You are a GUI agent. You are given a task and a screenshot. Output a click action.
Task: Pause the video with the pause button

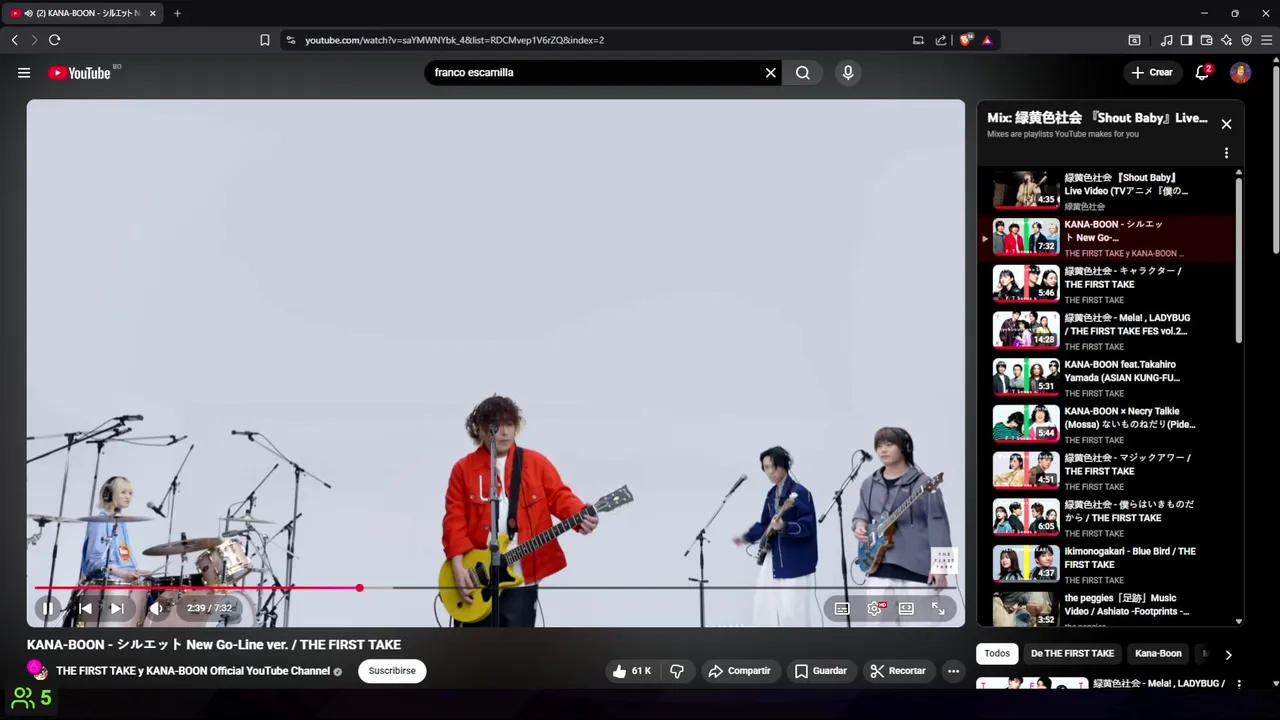[47, 608]
